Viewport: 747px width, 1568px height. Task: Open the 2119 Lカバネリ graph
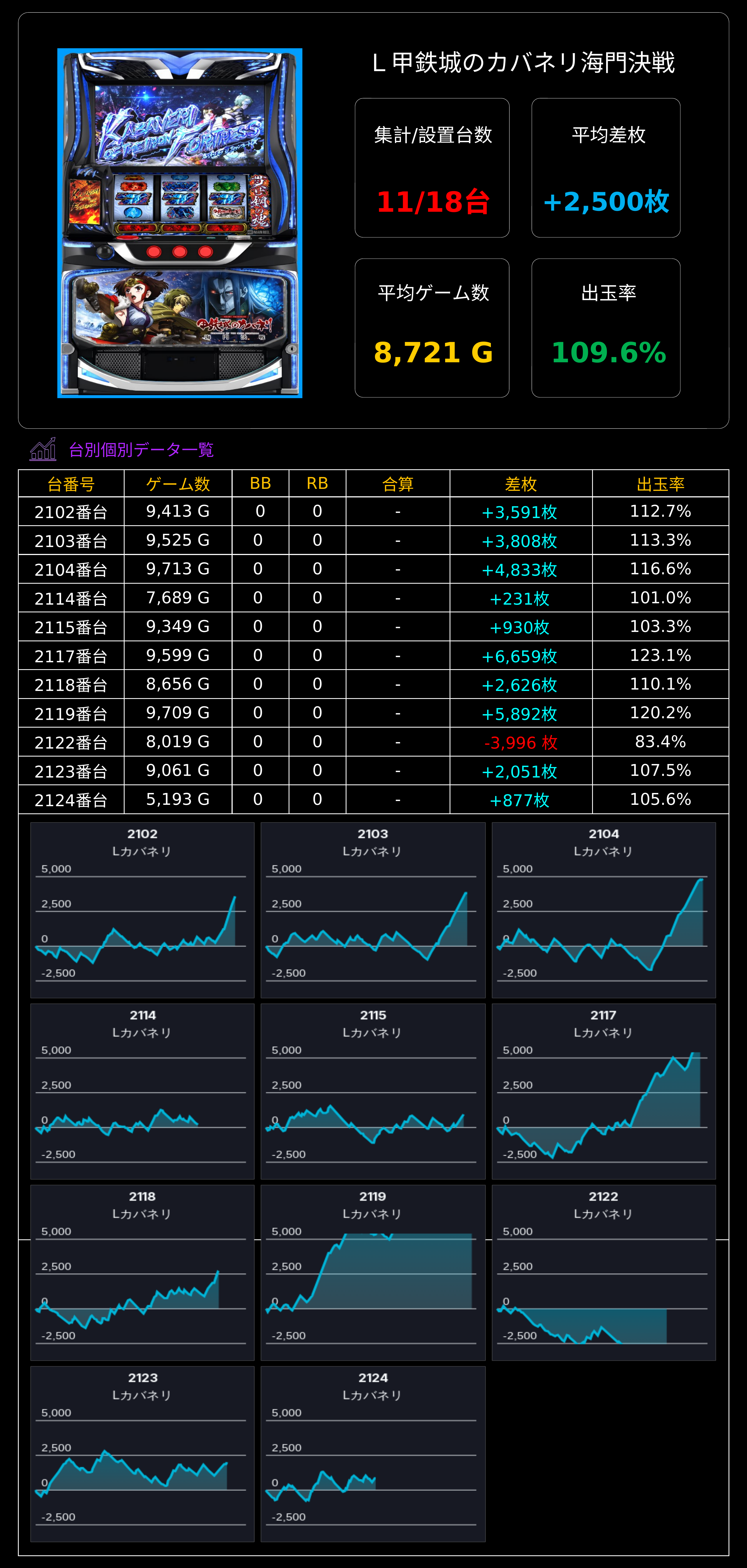pos(373,1272)
